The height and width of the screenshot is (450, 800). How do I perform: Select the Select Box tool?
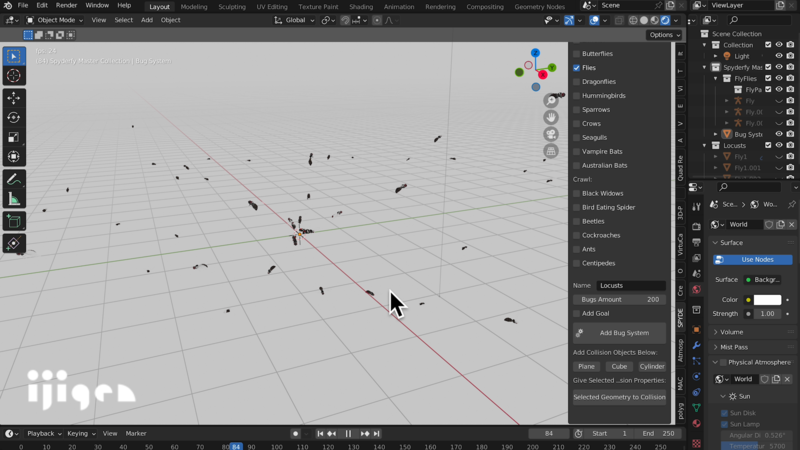(14, 56)
